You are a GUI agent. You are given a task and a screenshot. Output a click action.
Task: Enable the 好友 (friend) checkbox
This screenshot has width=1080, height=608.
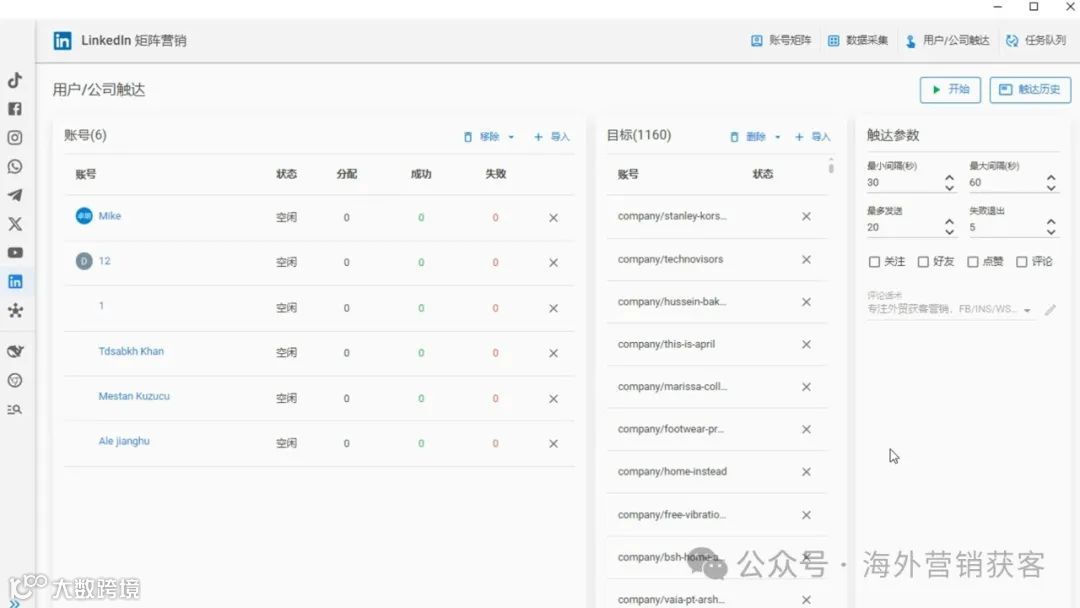[x=923, y=262]
